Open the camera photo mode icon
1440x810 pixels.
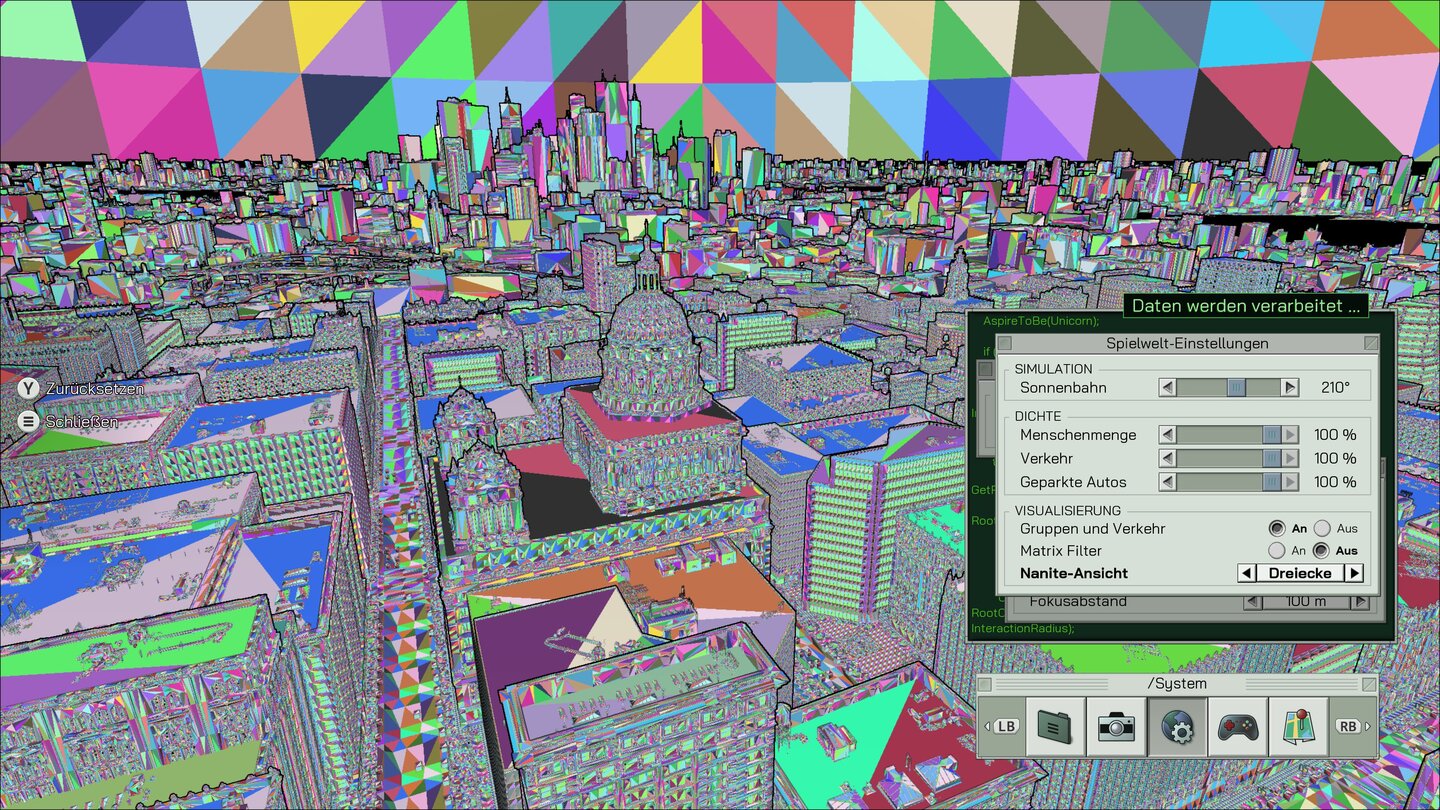tap(1116, 727)
